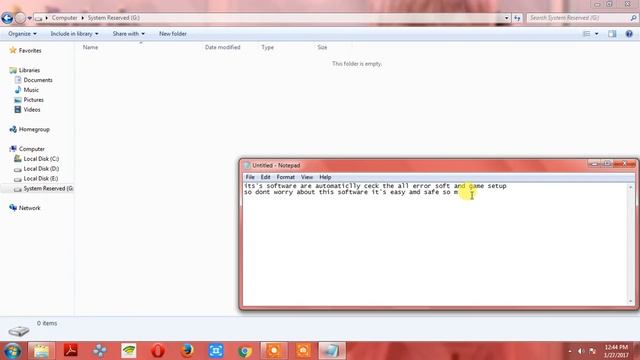Open Opera browser from the taskbar
The image size is (640, 360).
tap(158, 351)
